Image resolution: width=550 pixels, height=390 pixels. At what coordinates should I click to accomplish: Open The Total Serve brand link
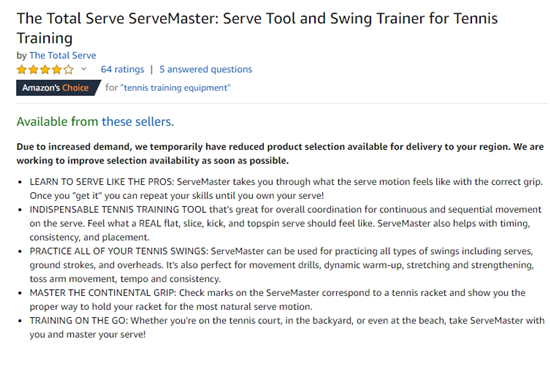tap(62, 55)
